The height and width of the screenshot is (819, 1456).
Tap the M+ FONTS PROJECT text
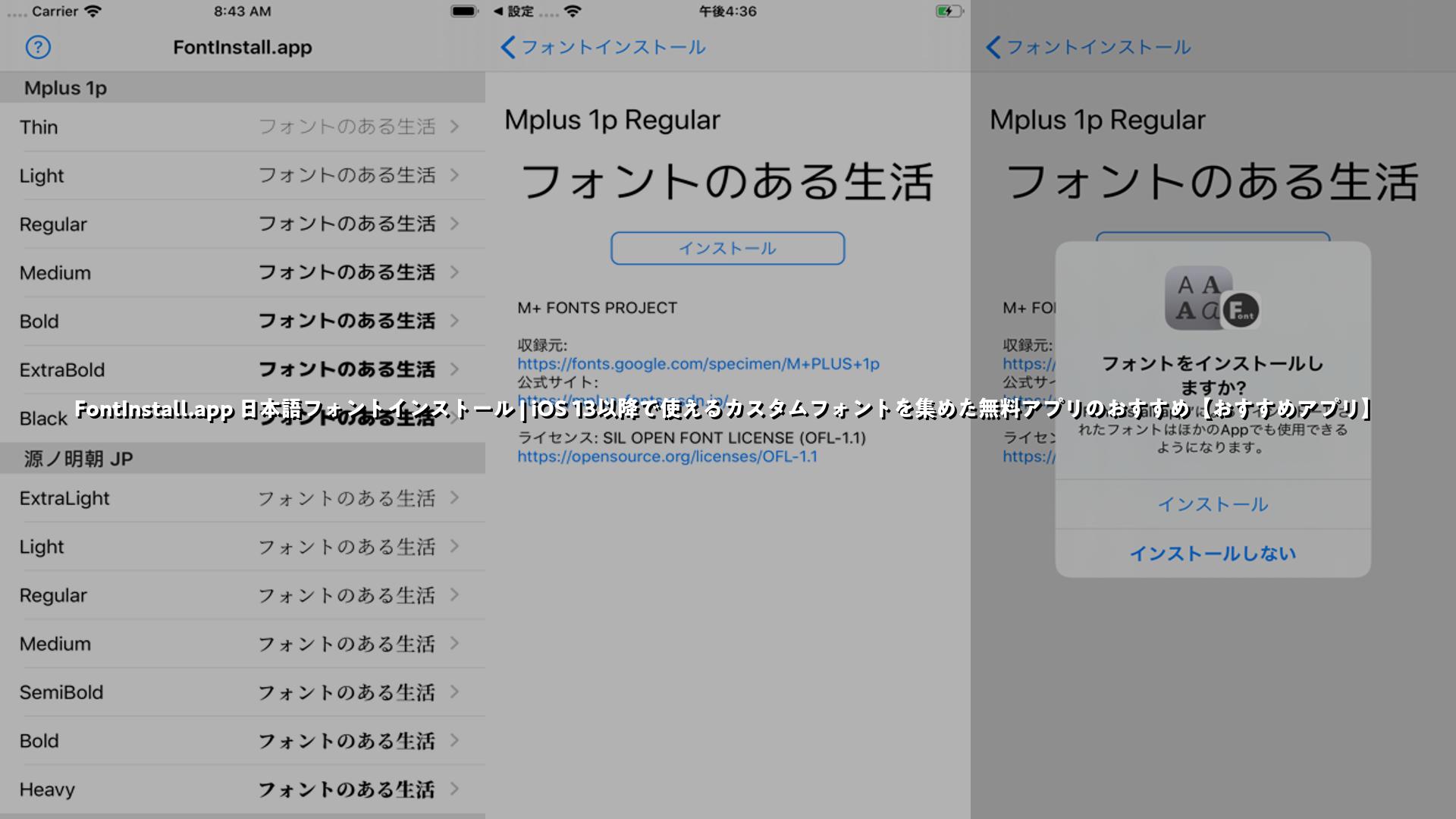597,308
